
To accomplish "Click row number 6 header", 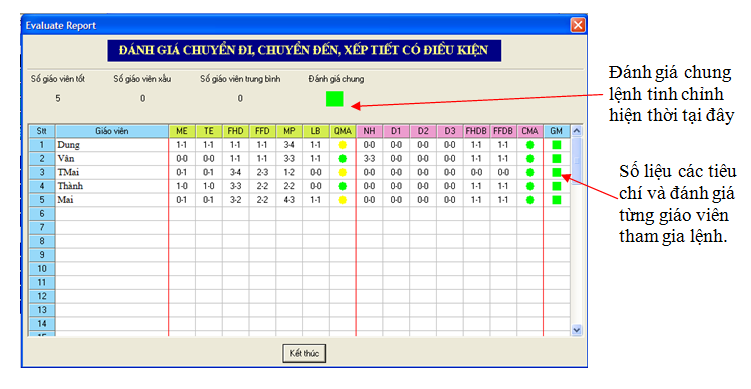I will (x=42, y=214).
